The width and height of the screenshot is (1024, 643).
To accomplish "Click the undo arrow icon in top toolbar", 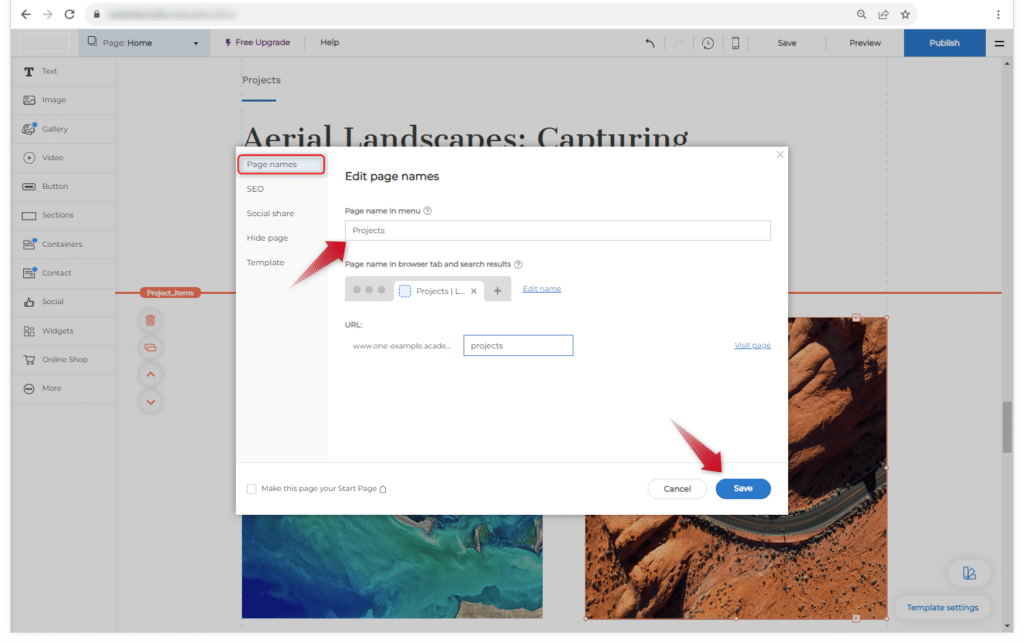I will tap(650, 43).
